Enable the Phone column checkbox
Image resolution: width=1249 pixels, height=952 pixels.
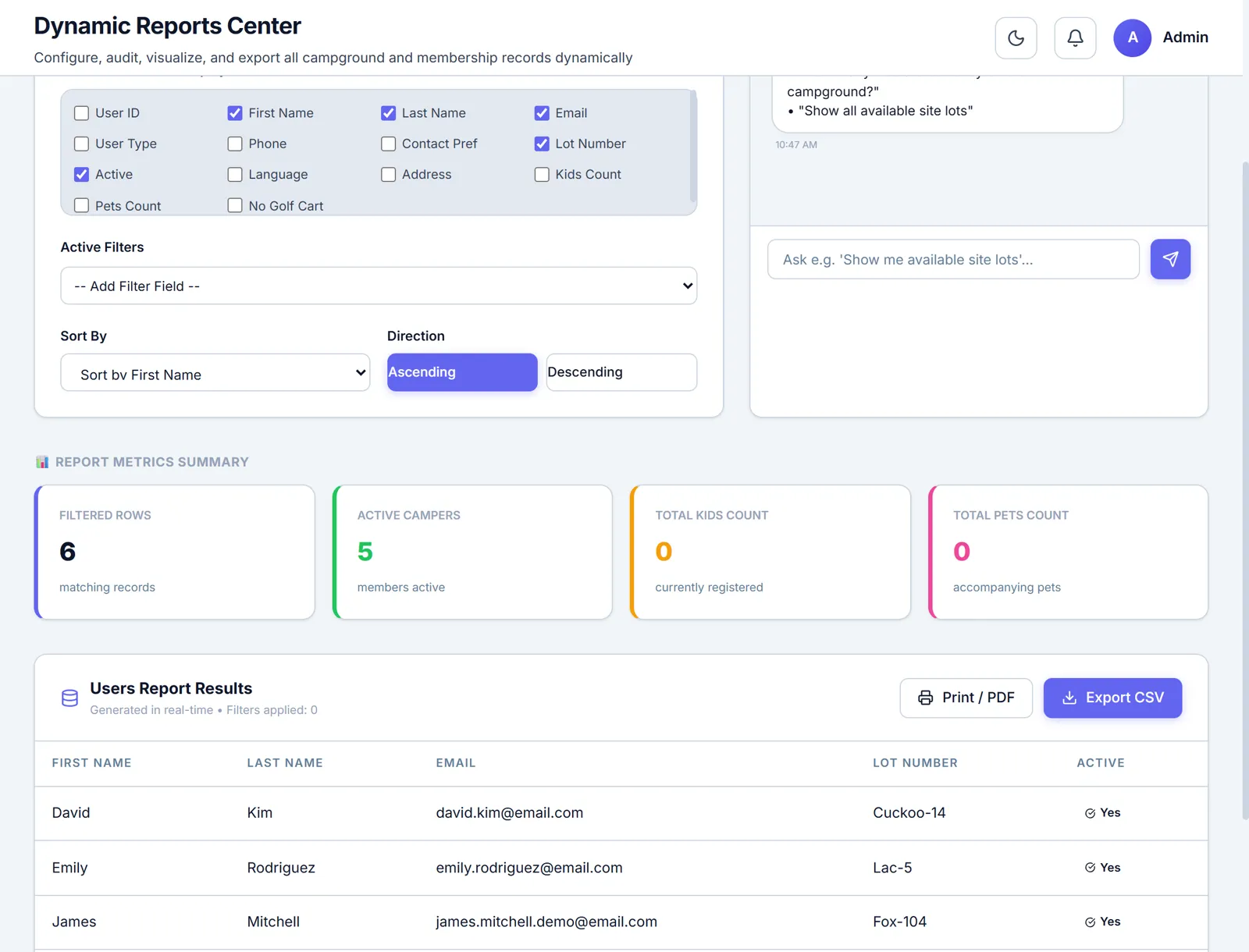click(235, 144)
